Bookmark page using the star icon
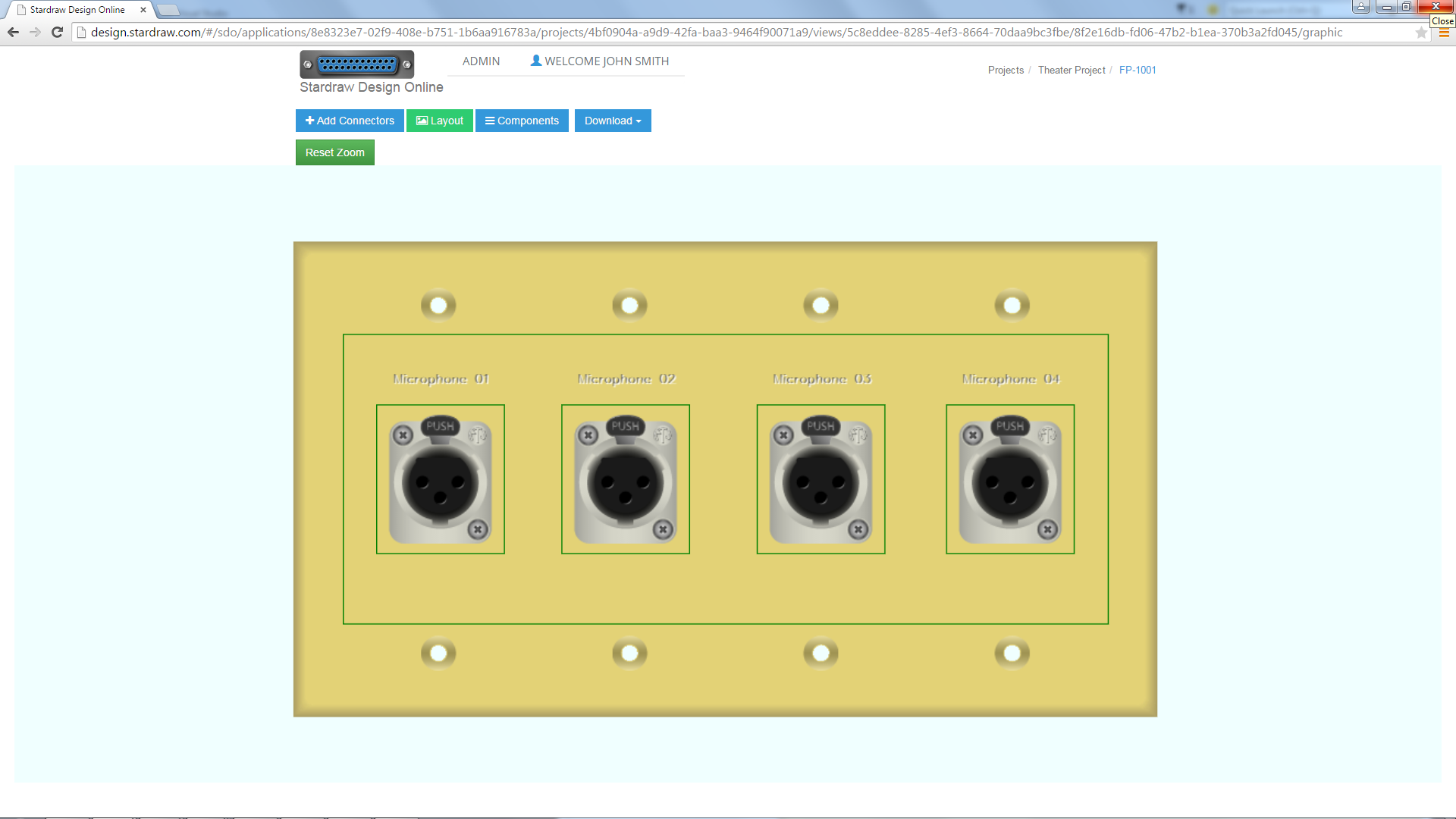Image resolution: width=1456 pixels, height=819 pixels. click(1420, 33)
